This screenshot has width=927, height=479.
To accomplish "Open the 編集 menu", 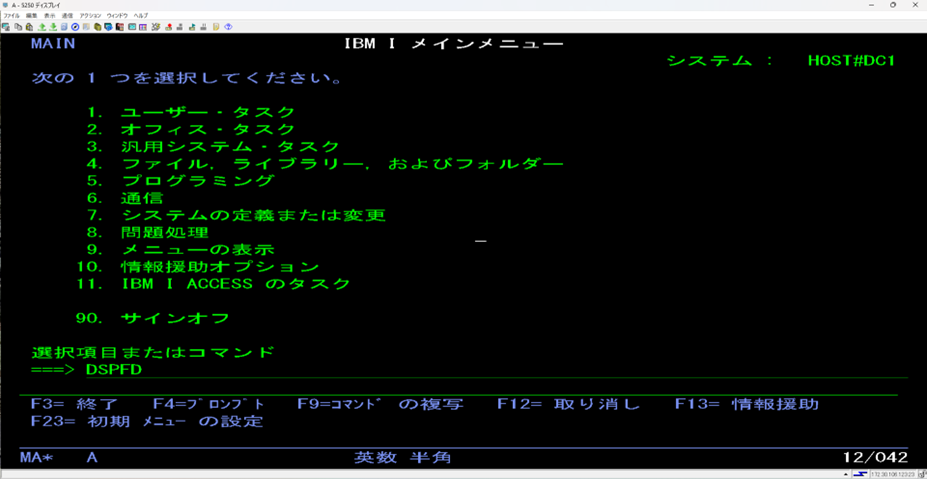I will [x=31, y=15].
